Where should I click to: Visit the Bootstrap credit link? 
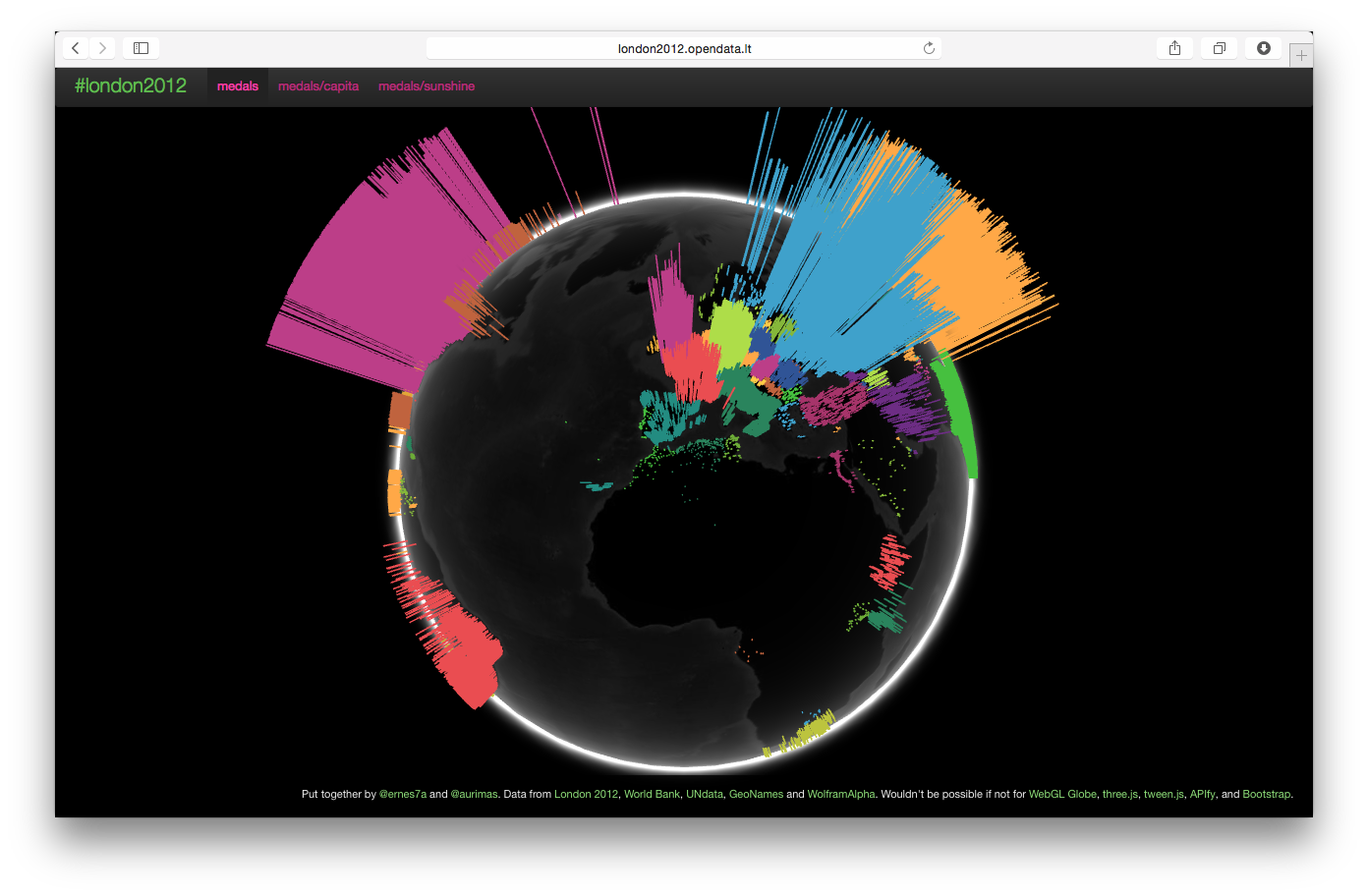pos(1266,794)
